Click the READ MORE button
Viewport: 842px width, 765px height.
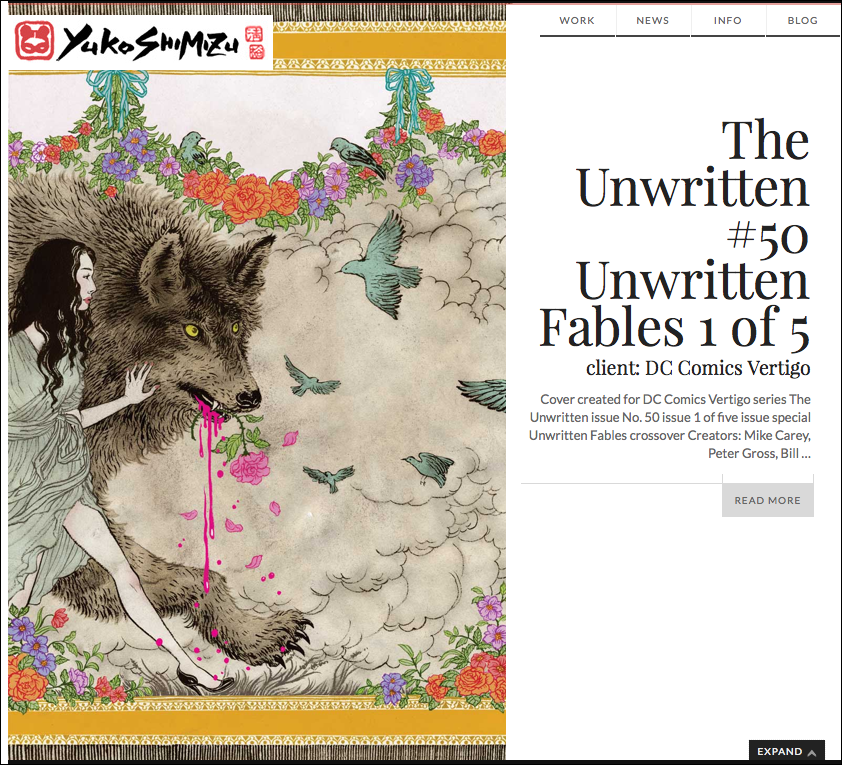(x=768, y=500)
